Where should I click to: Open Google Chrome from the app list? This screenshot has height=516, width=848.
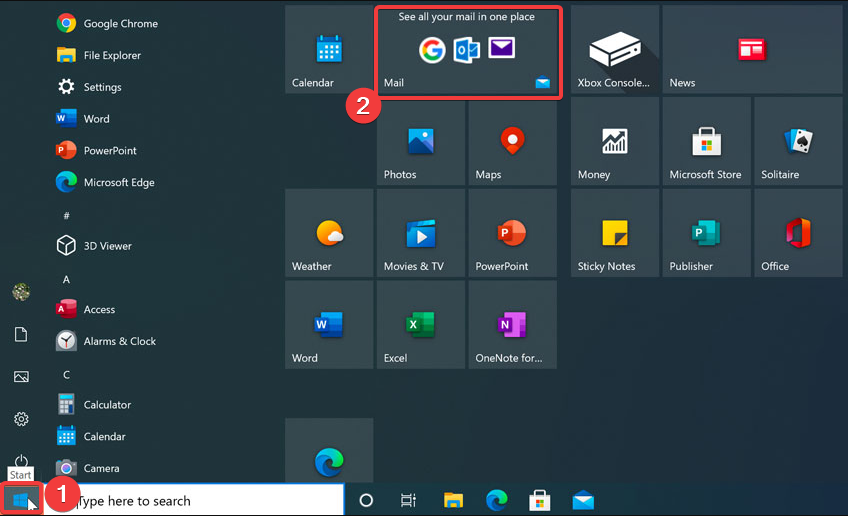click(x=107, y=23)
